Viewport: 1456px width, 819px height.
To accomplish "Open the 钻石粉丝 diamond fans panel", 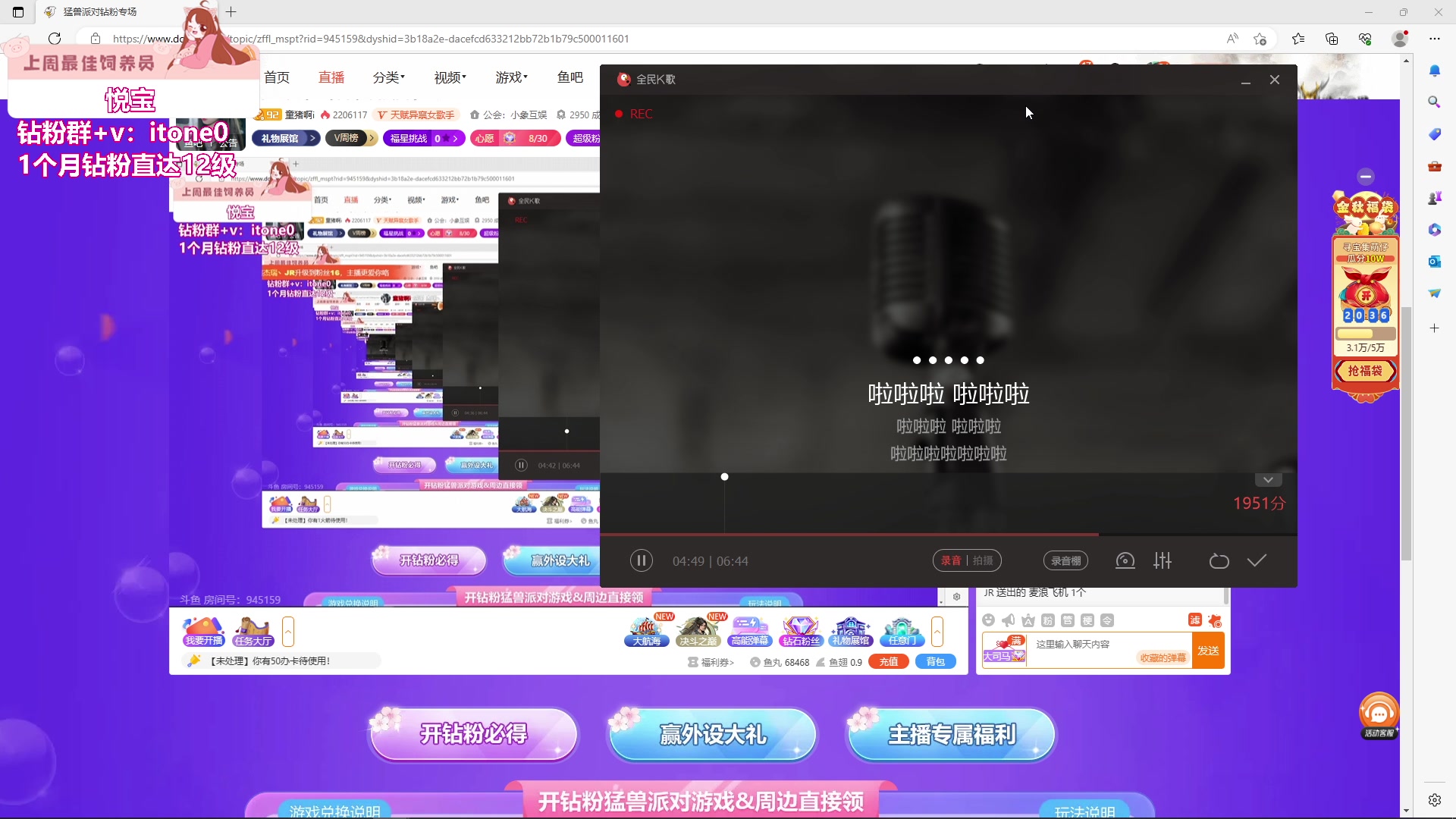I will pos(801,631).
